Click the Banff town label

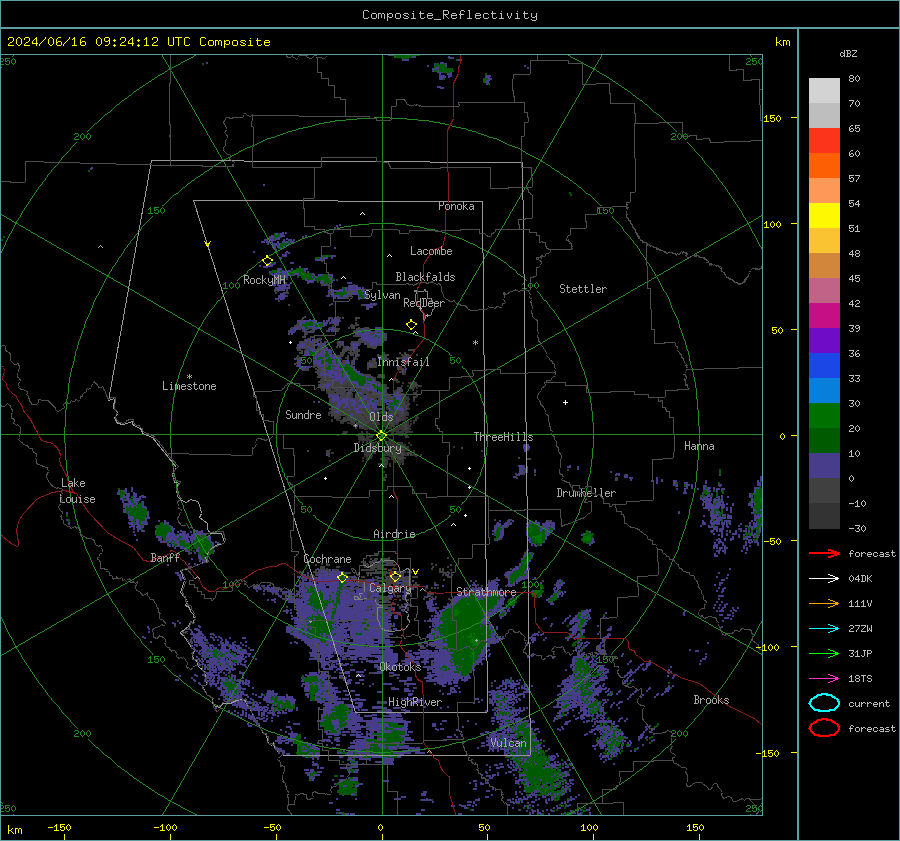[x=165, y=557]
